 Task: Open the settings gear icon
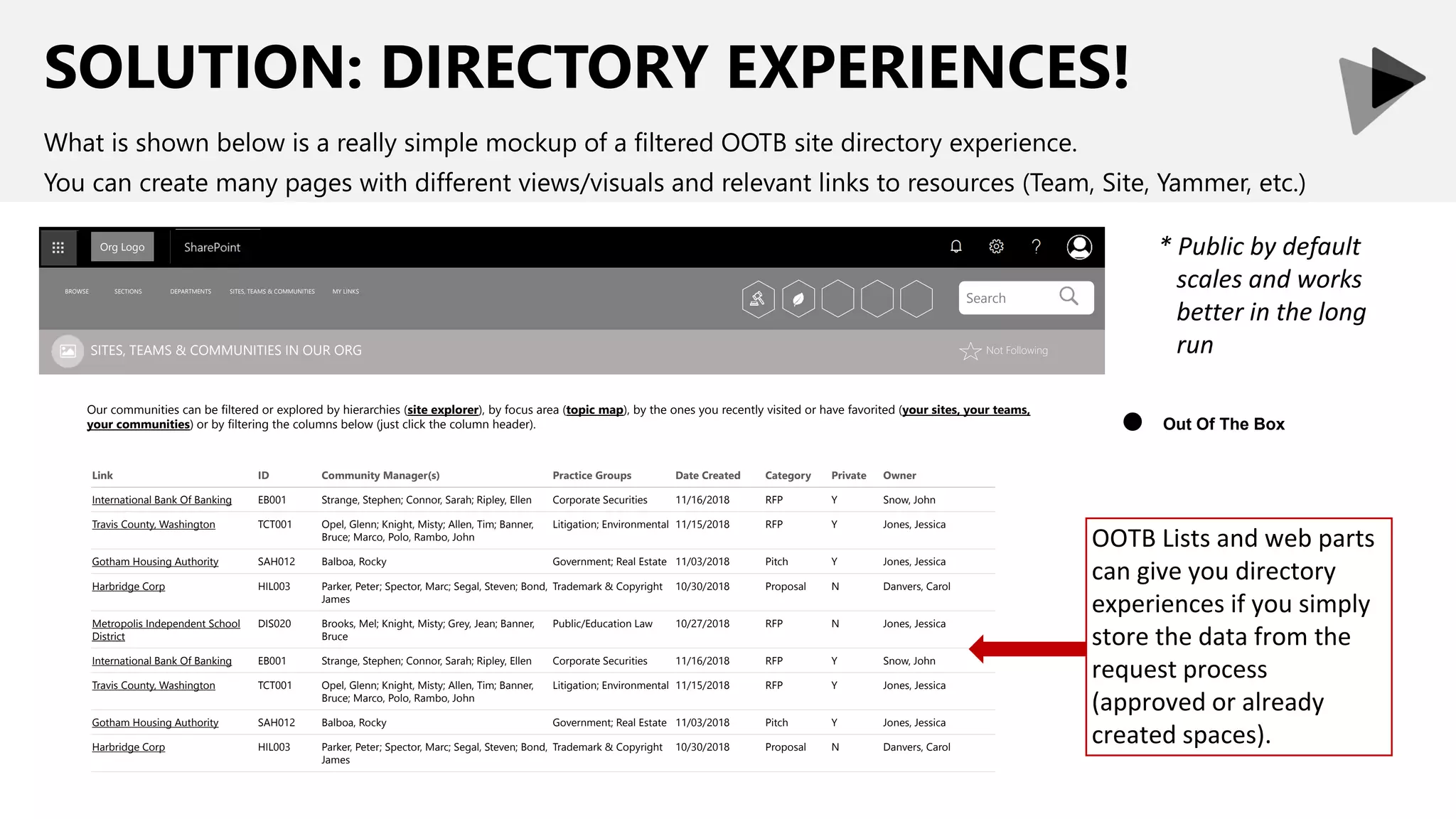point(996,247)
